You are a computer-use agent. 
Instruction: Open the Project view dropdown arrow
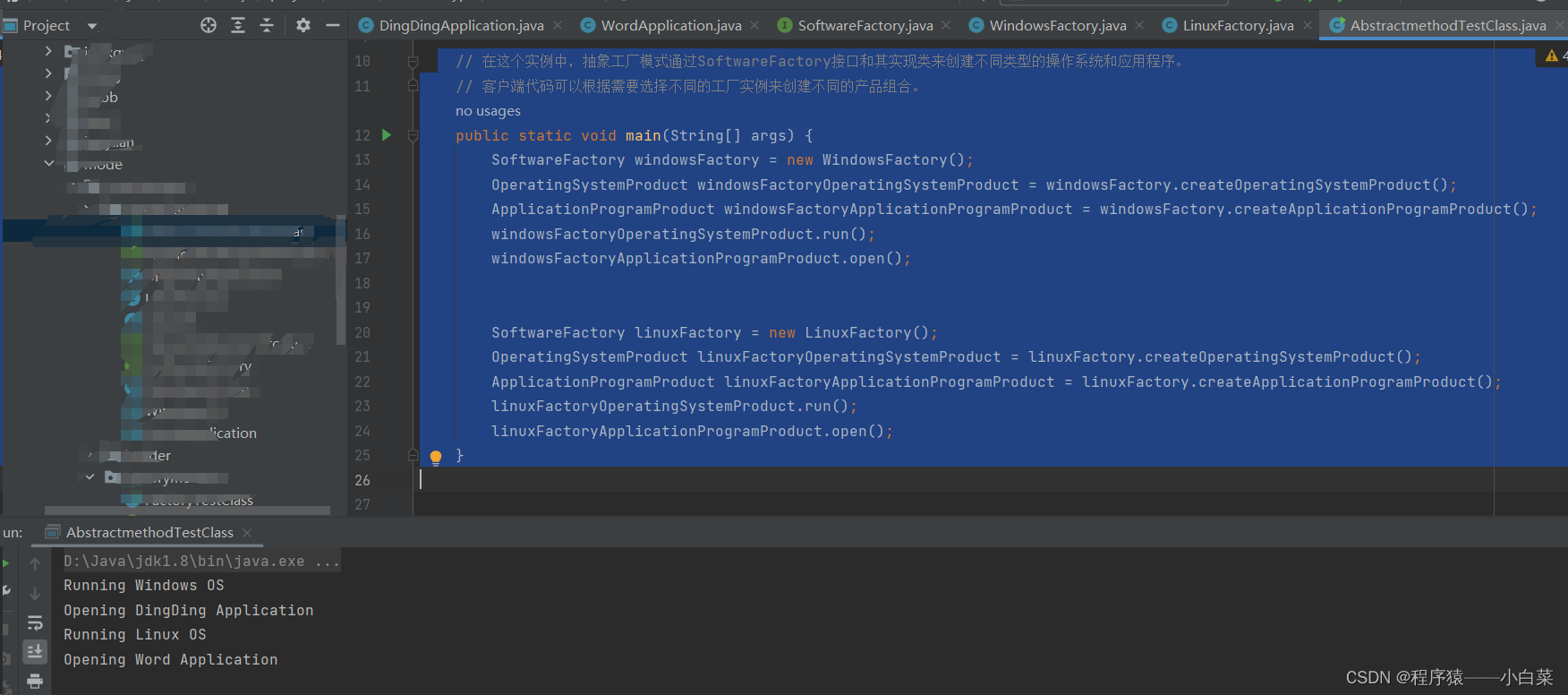(92, 26)
